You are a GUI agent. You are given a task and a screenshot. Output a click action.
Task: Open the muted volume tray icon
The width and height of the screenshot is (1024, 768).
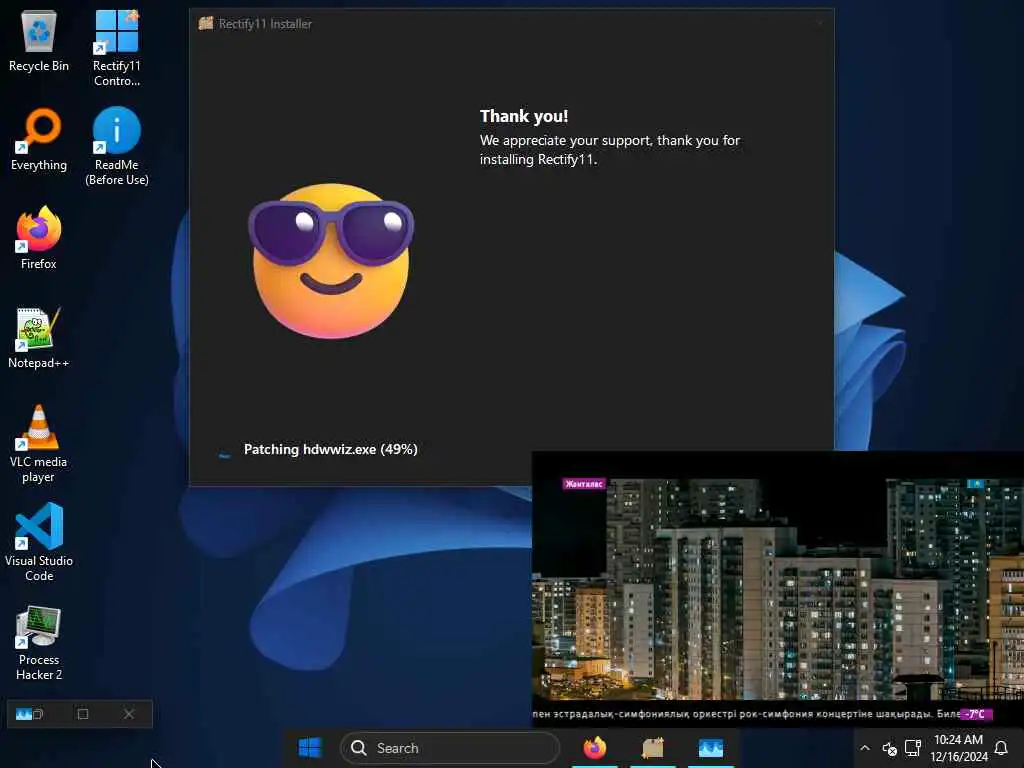tap(889, 748)
